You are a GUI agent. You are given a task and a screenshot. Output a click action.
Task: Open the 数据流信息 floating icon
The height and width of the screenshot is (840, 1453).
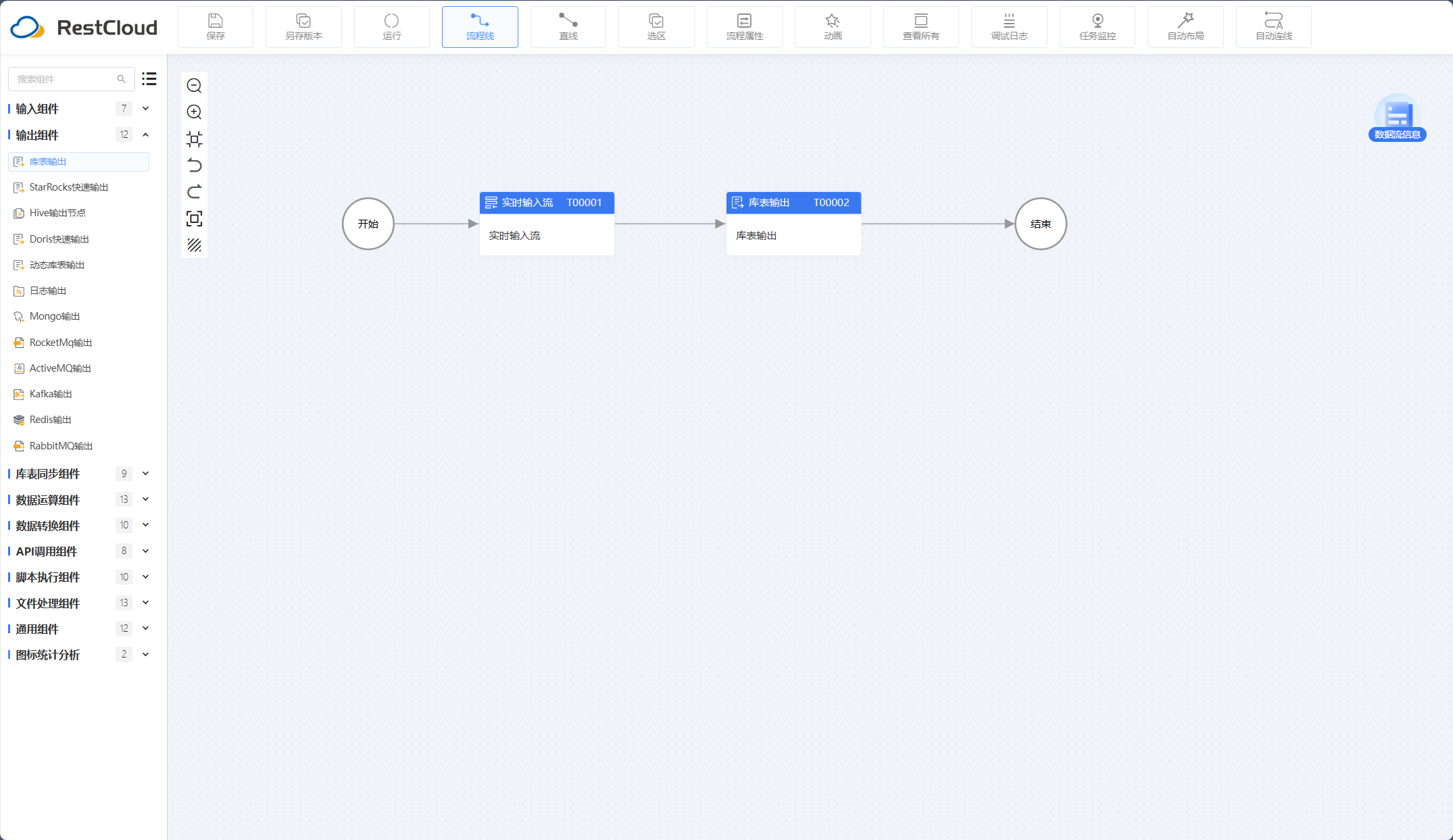pyautogui.click(x=1397, y=118)
